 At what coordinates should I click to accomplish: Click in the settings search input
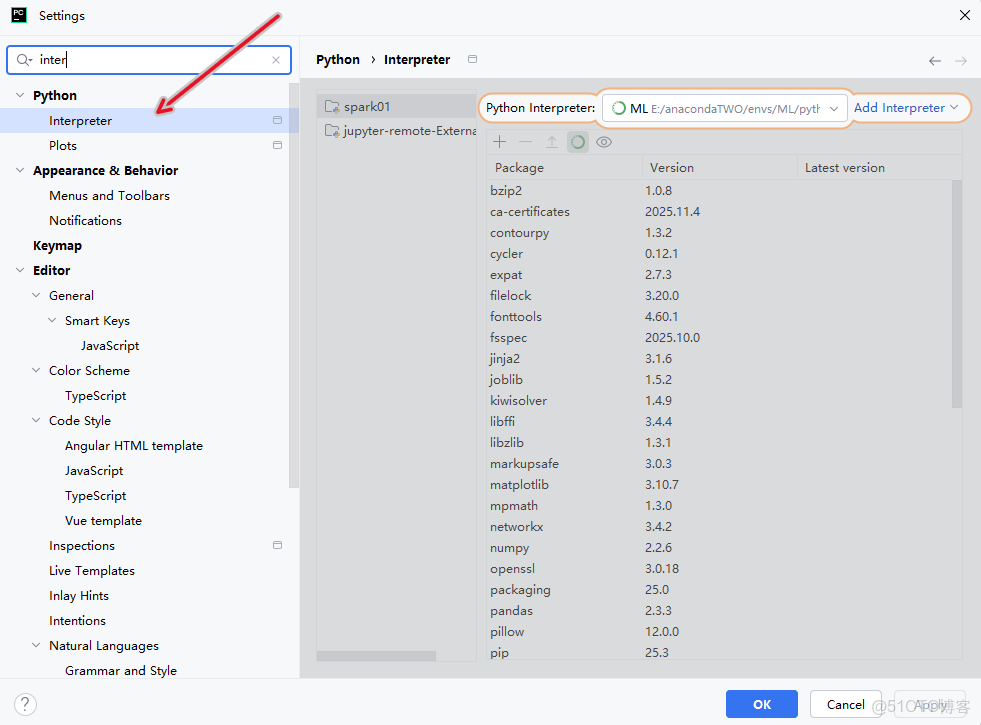click(x=150, y=60)
